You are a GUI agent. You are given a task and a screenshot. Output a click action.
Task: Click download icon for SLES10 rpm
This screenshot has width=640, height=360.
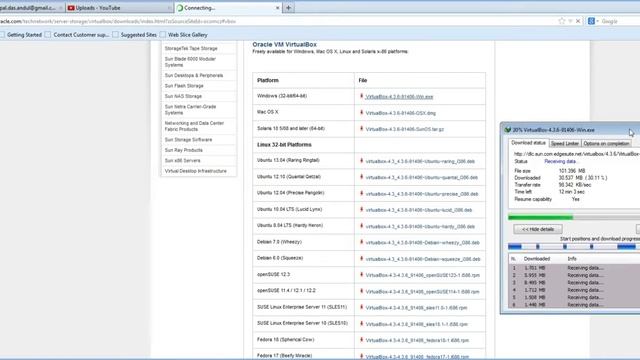[361, 324]
